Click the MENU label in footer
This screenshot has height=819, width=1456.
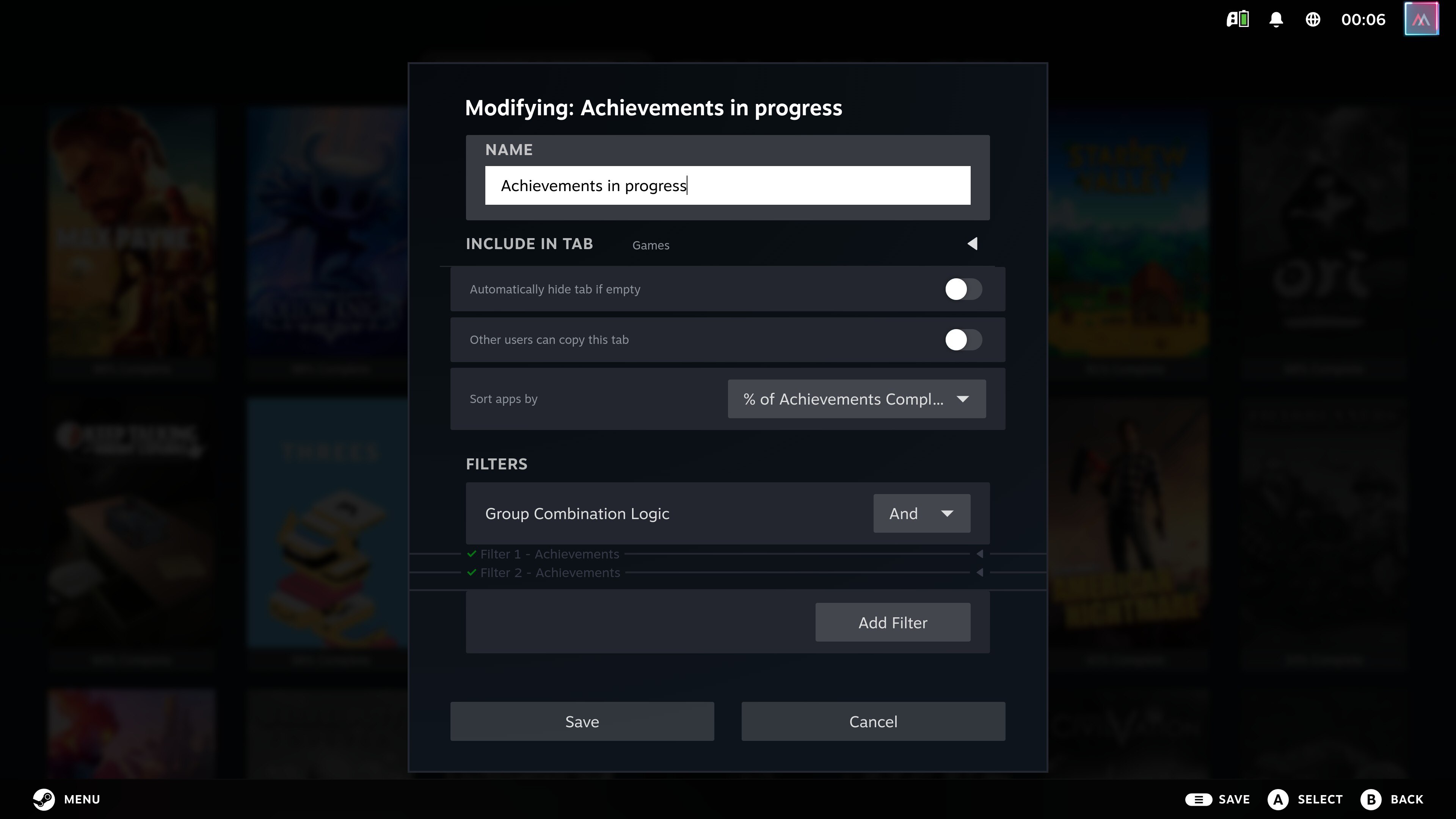pyautogui.click(x=82, y=799)
